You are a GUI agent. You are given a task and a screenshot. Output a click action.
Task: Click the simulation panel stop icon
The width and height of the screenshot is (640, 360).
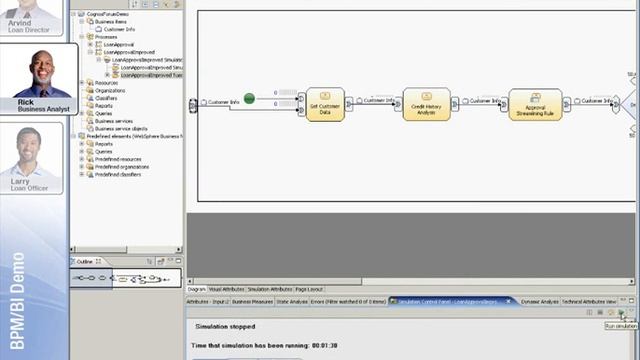click(600, 313)
